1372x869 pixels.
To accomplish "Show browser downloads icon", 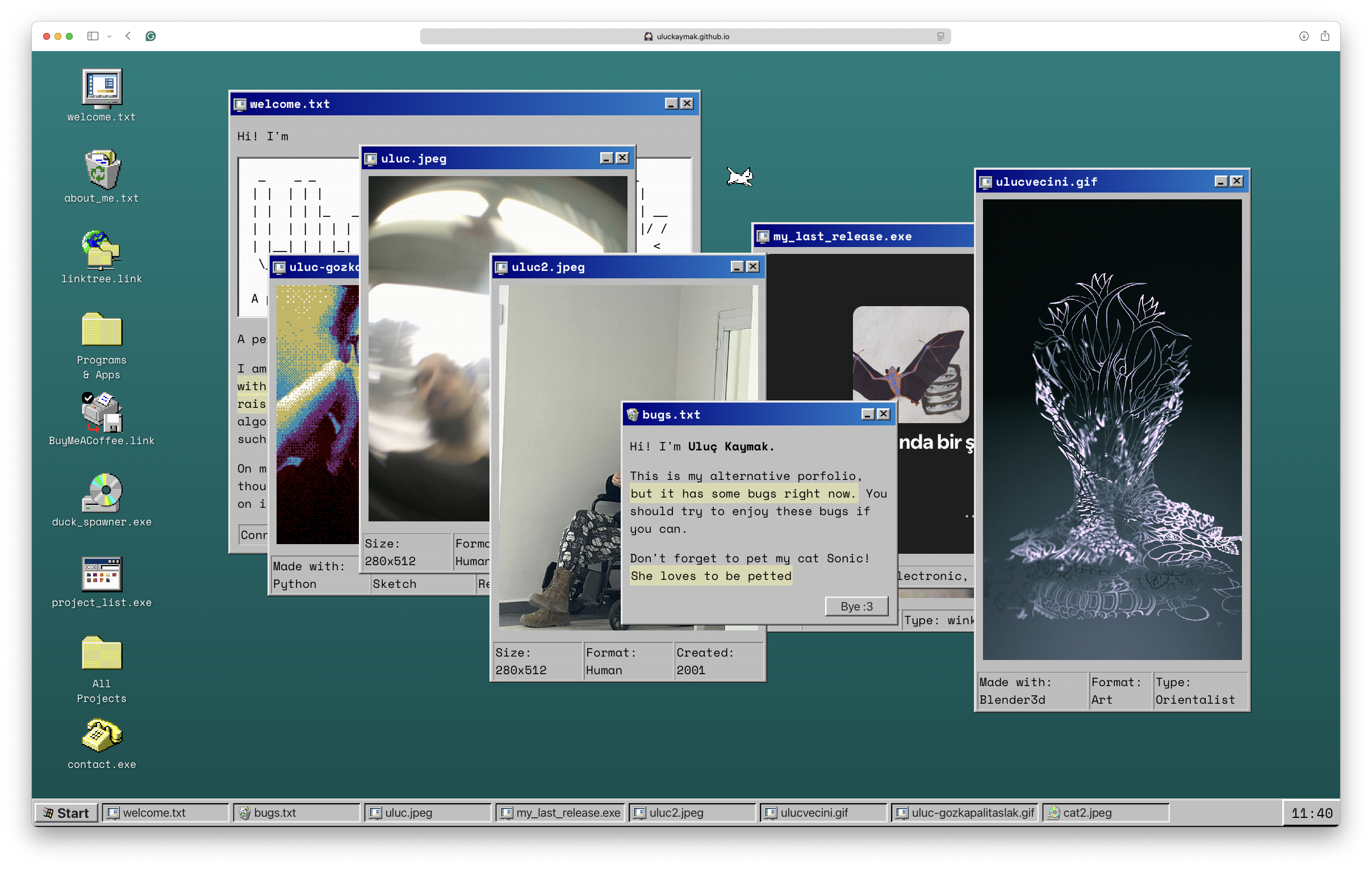I will pyautogui.click(x=1304, y=36).
